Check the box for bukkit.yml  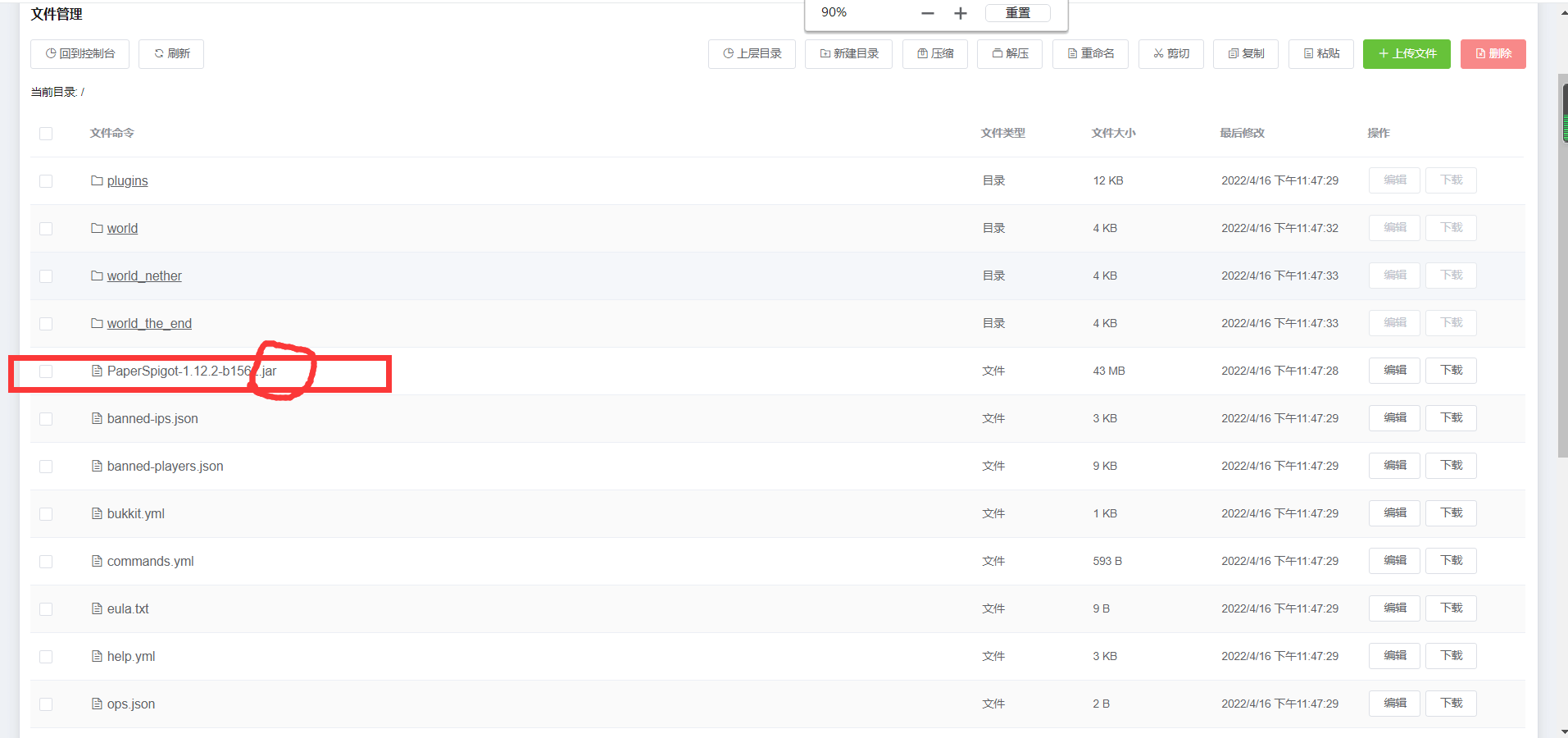[46, 514]
